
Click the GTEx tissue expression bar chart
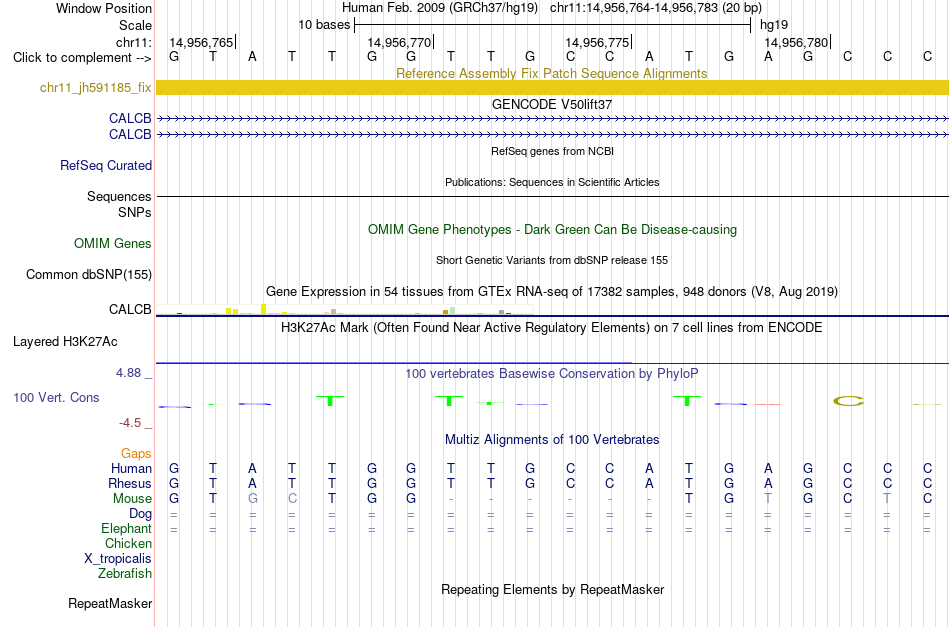coord(345,310)
